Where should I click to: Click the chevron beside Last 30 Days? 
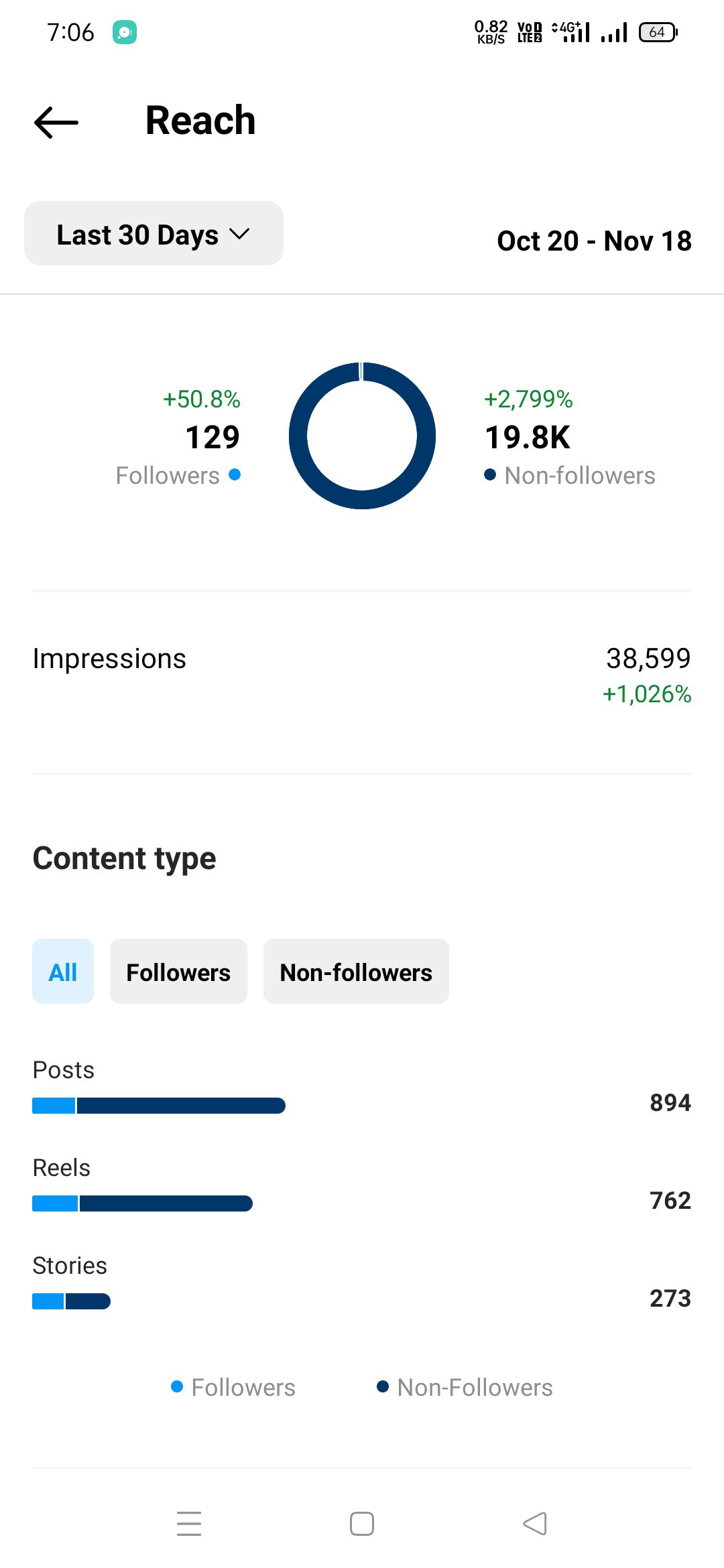coord(239,234)
